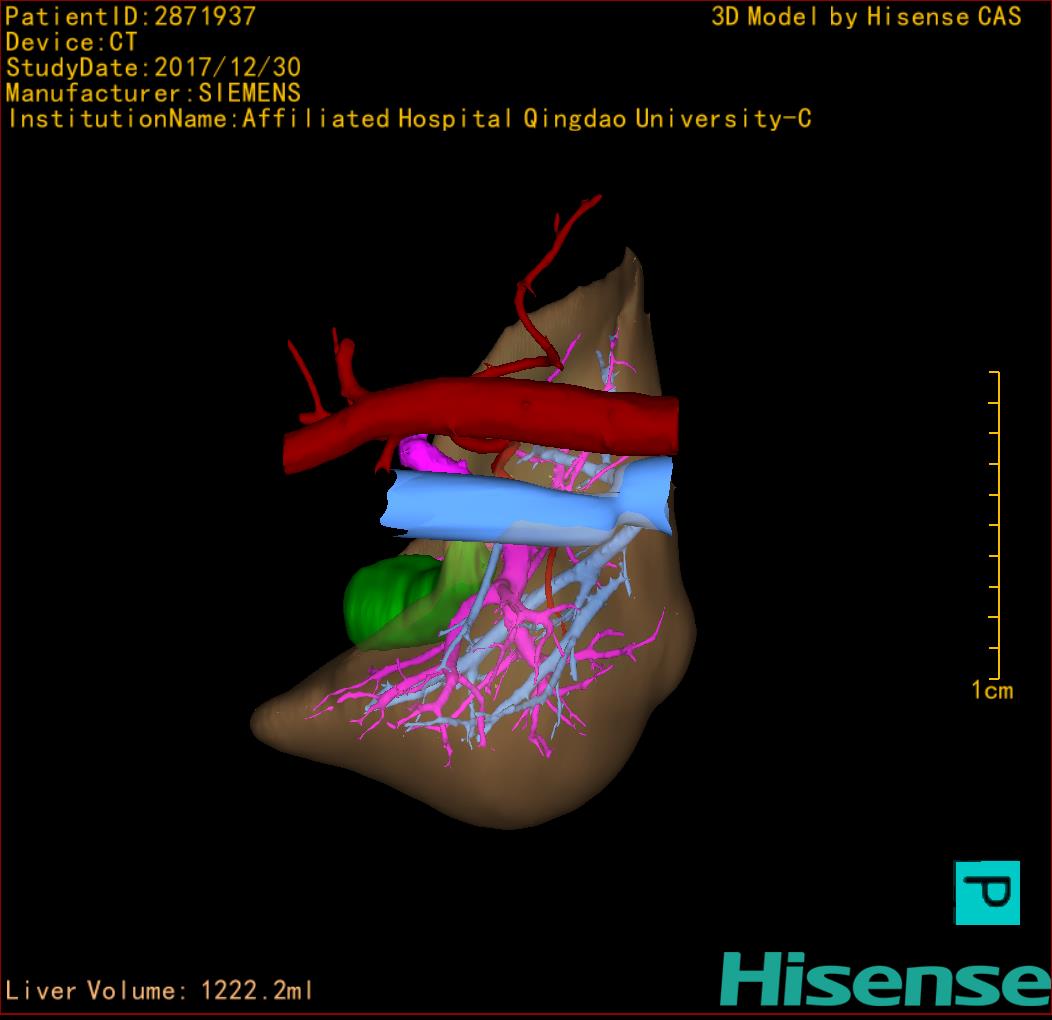Click the Device:CT label
The height and width of the screenshot is (1020, 1052).
(71, 42)
